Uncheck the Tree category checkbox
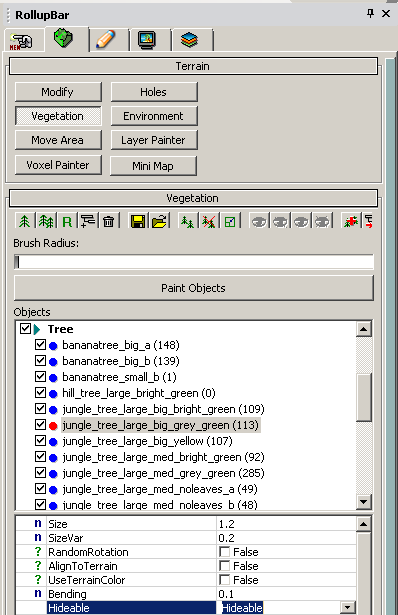 point(25,328)
